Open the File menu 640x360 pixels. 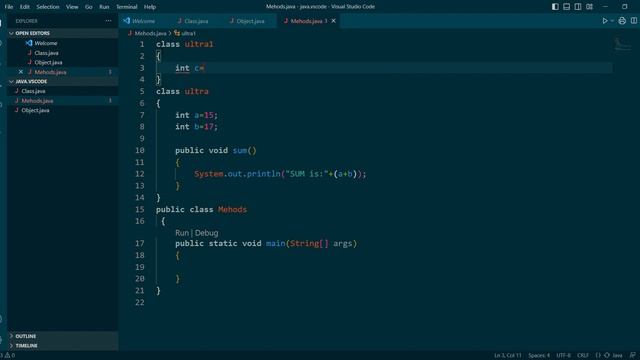(x=9, y=7)
